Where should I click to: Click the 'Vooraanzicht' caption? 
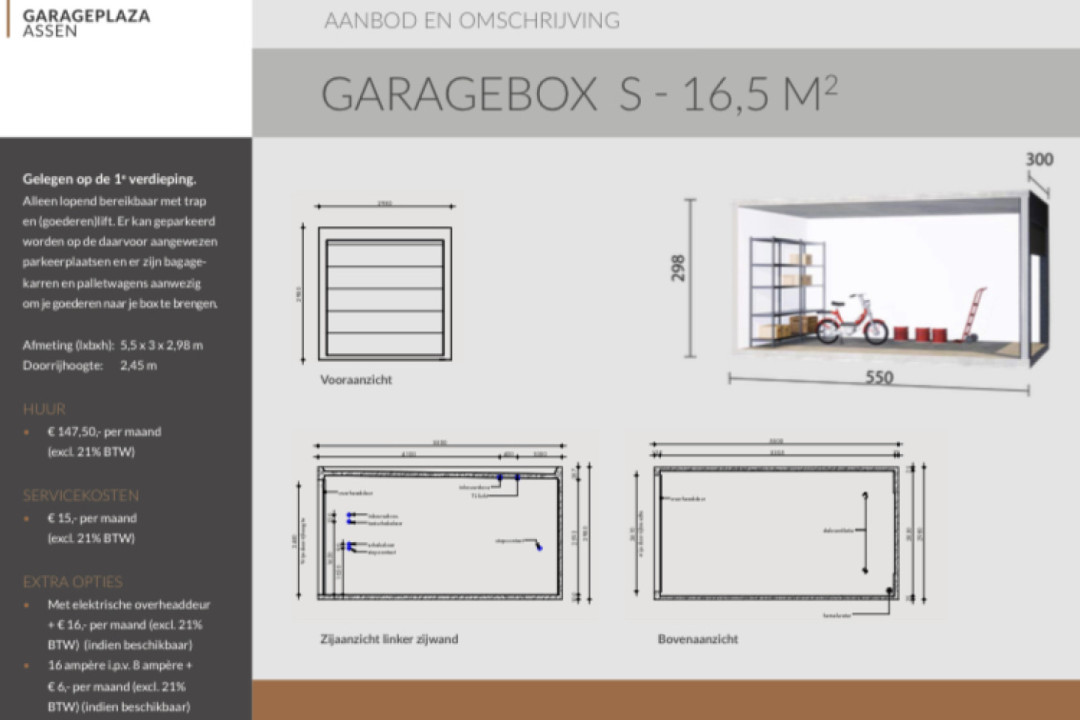coord(356,380)
